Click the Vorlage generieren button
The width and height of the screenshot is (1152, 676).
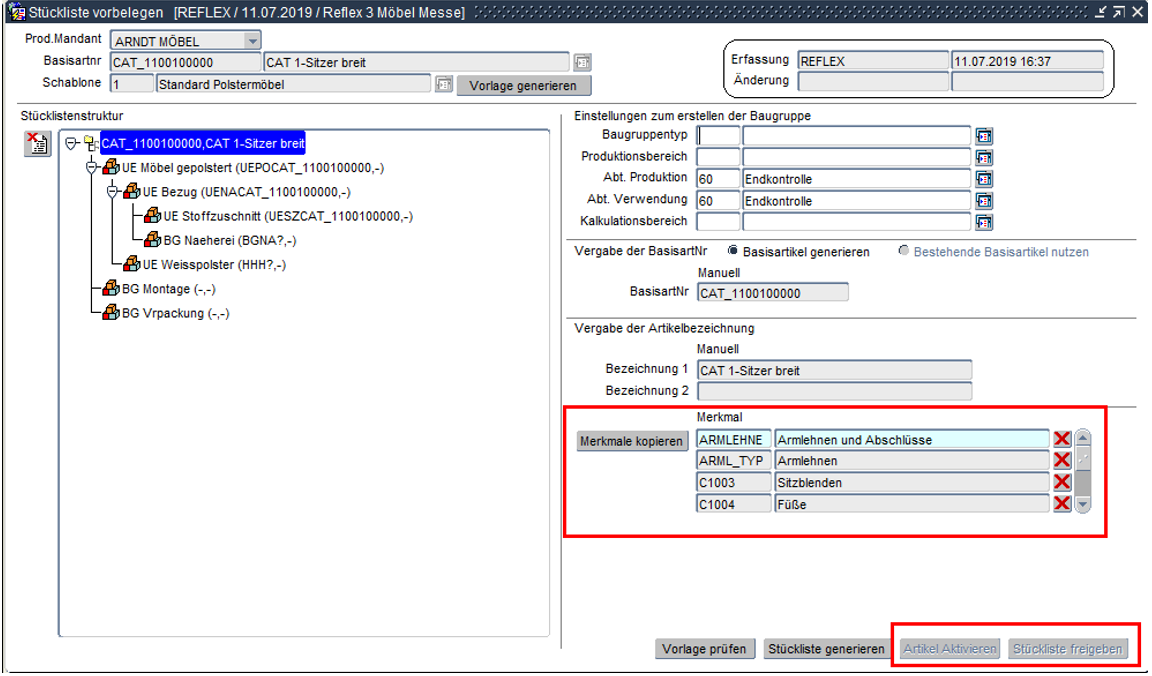[524, 86]
